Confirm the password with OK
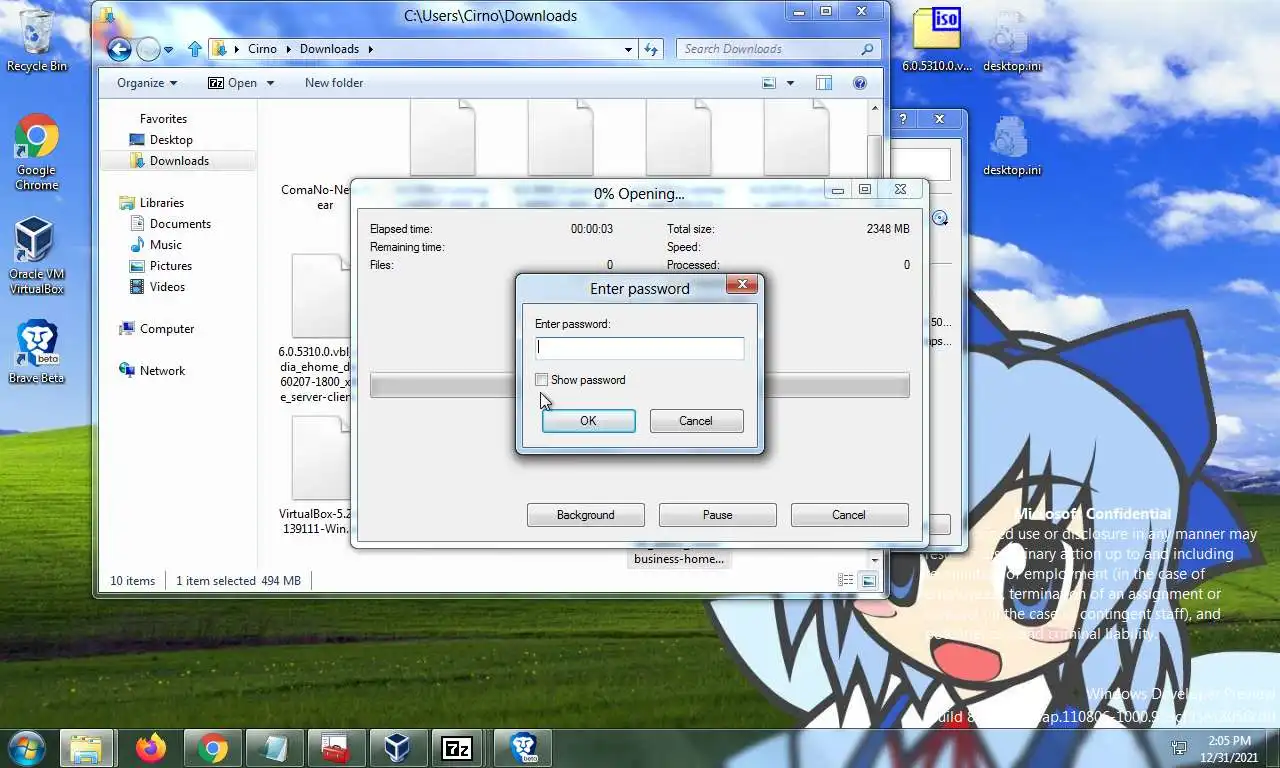 coord(588,421)
